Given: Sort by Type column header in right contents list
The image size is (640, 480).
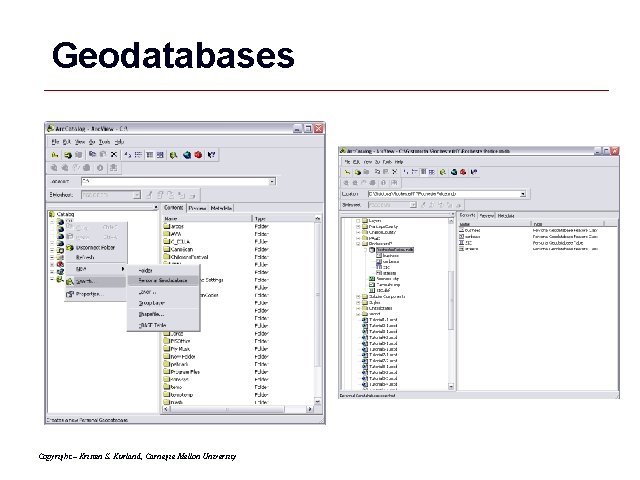Looking at the screenshot, I should click(x=568, y=224).
